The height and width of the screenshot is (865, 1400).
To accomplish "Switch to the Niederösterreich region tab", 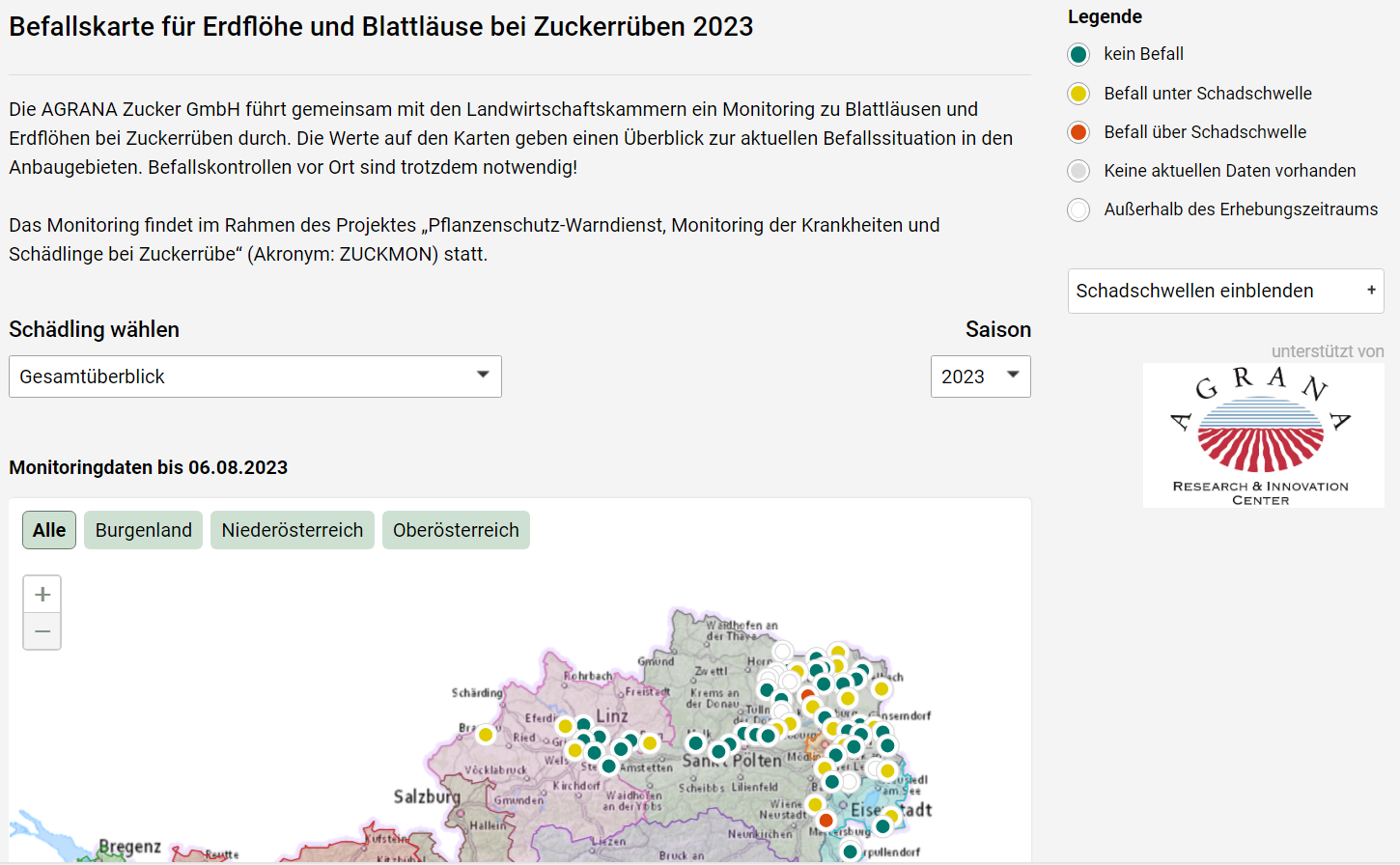I will click(x=292, y=529).
